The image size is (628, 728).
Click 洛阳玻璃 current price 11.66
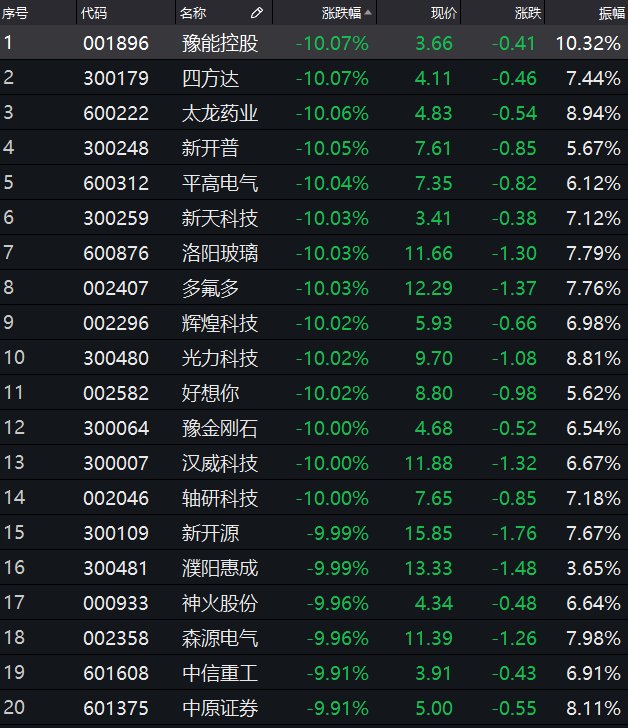(428, 254)
